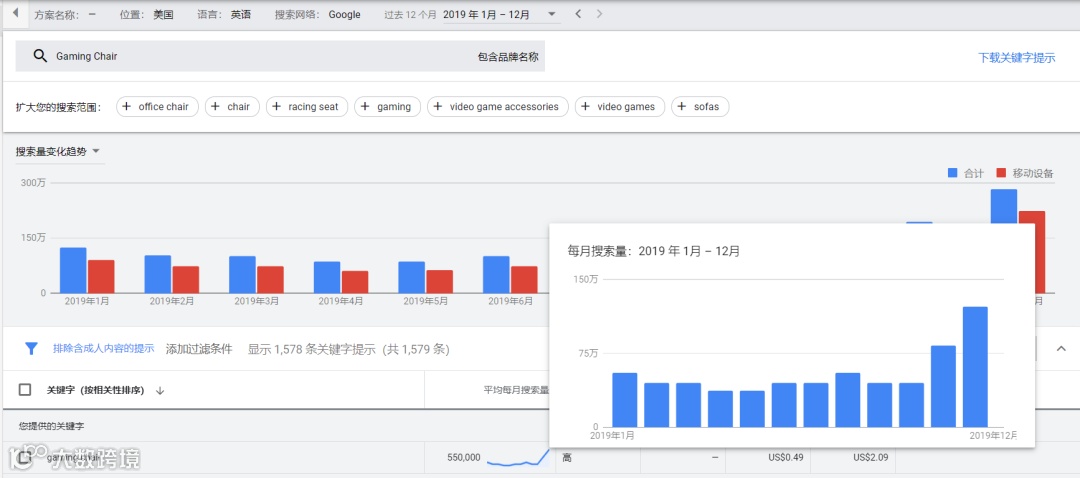Go to next date period arrow

(599, 14)
